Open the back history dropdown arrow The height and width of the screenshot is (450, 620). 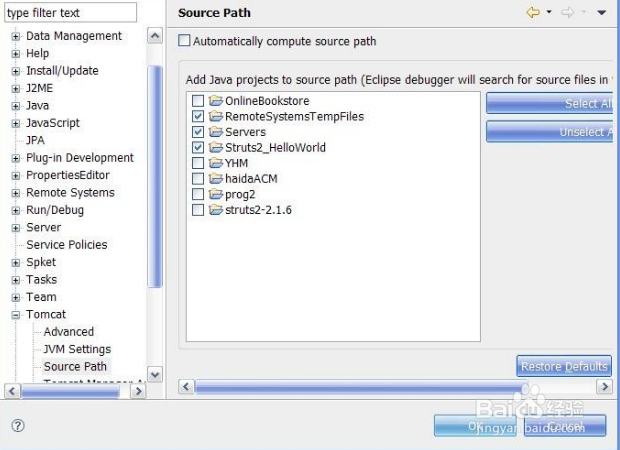tap(549, 12)
